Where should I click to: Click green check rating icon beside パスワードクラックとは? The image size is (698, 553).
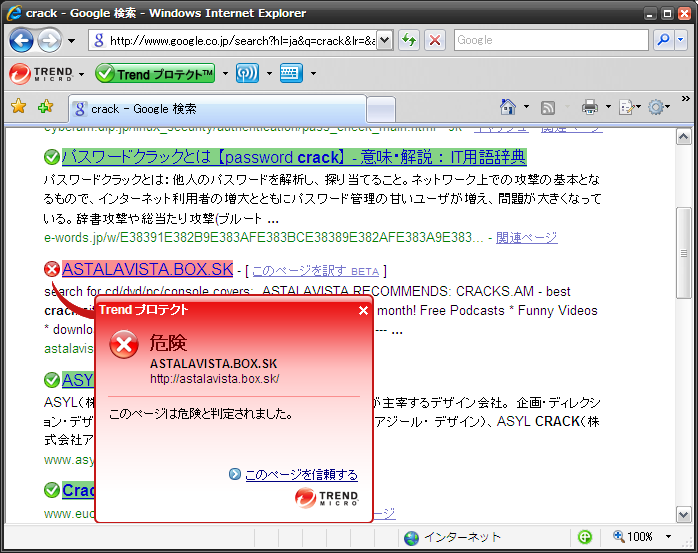52,157
